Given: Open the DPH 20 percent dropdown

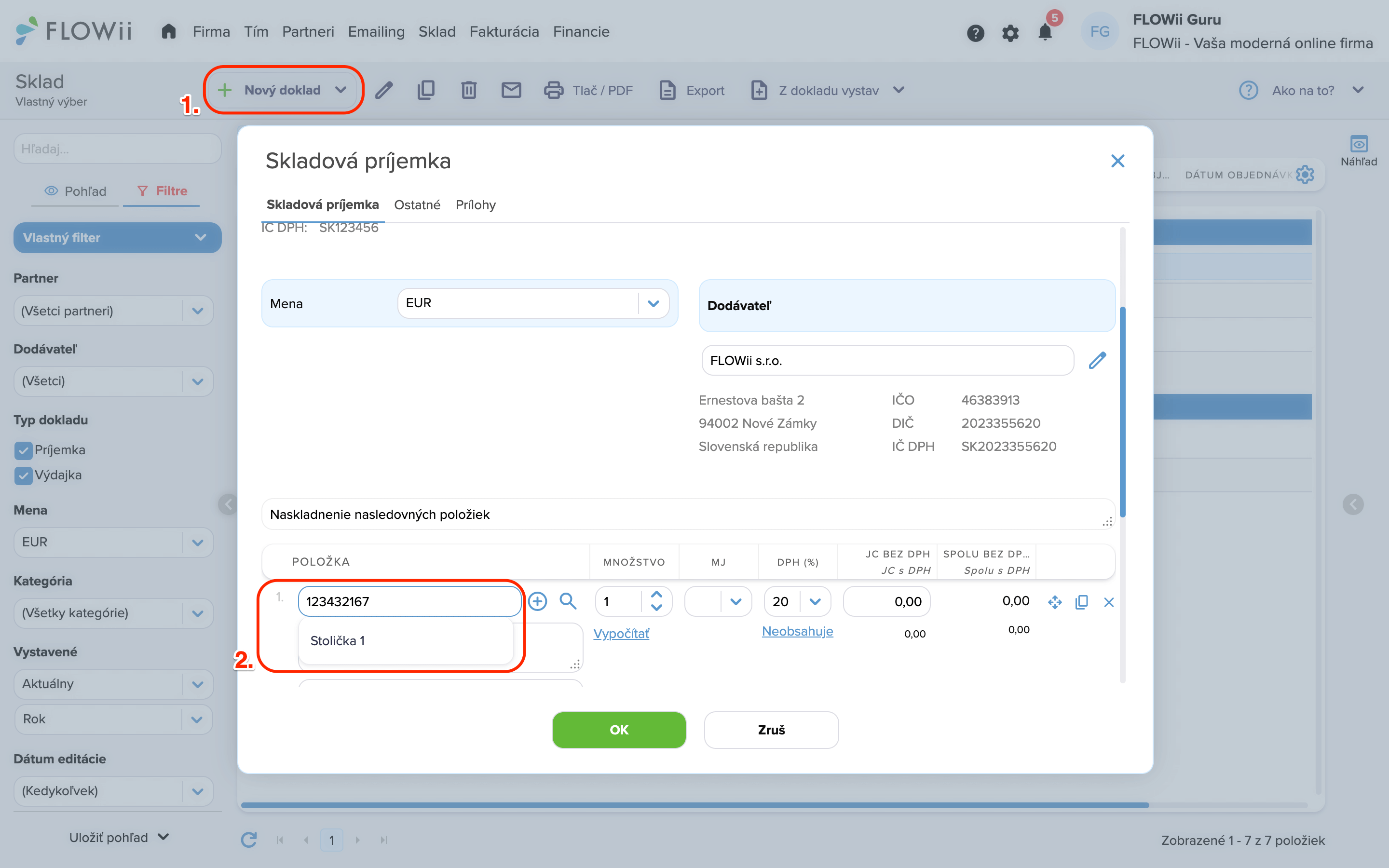Looking at the screenshot, I should 797,602.
